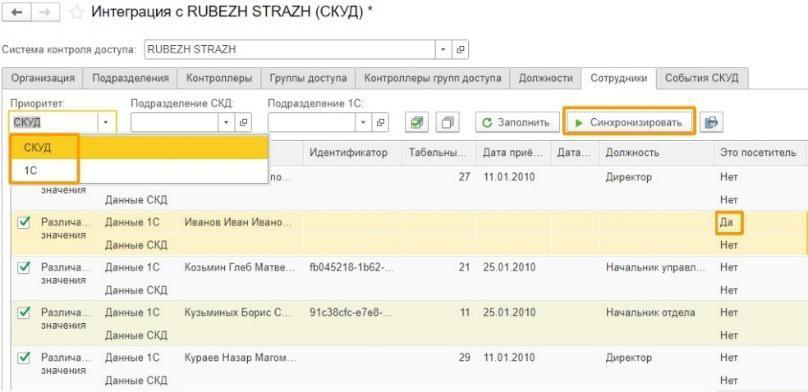Expand the Подразделение СКД dropdown

(x=227, y=123)
